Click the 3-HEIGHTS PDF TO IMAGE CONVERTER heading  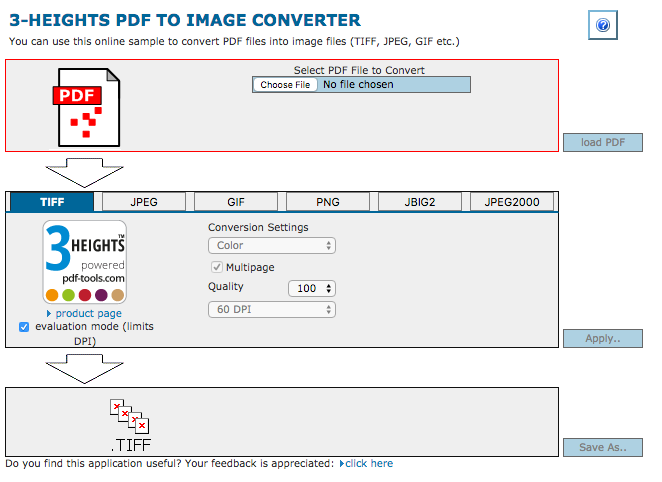point(185,20)
